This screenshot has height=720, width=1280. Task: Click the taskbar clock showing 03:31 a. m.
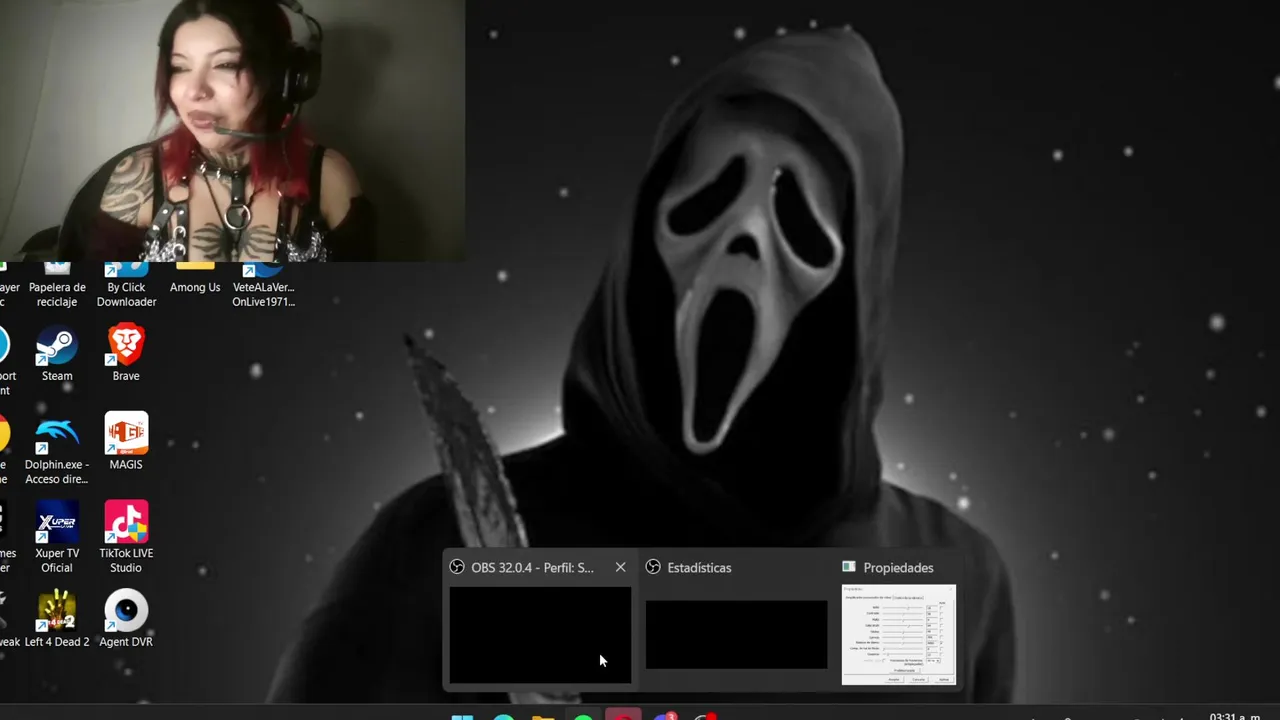(1234, 716)
